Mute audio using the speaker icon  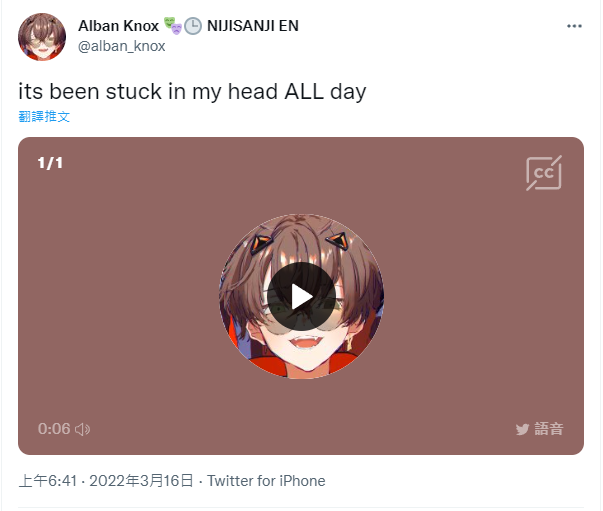(83, 429)
